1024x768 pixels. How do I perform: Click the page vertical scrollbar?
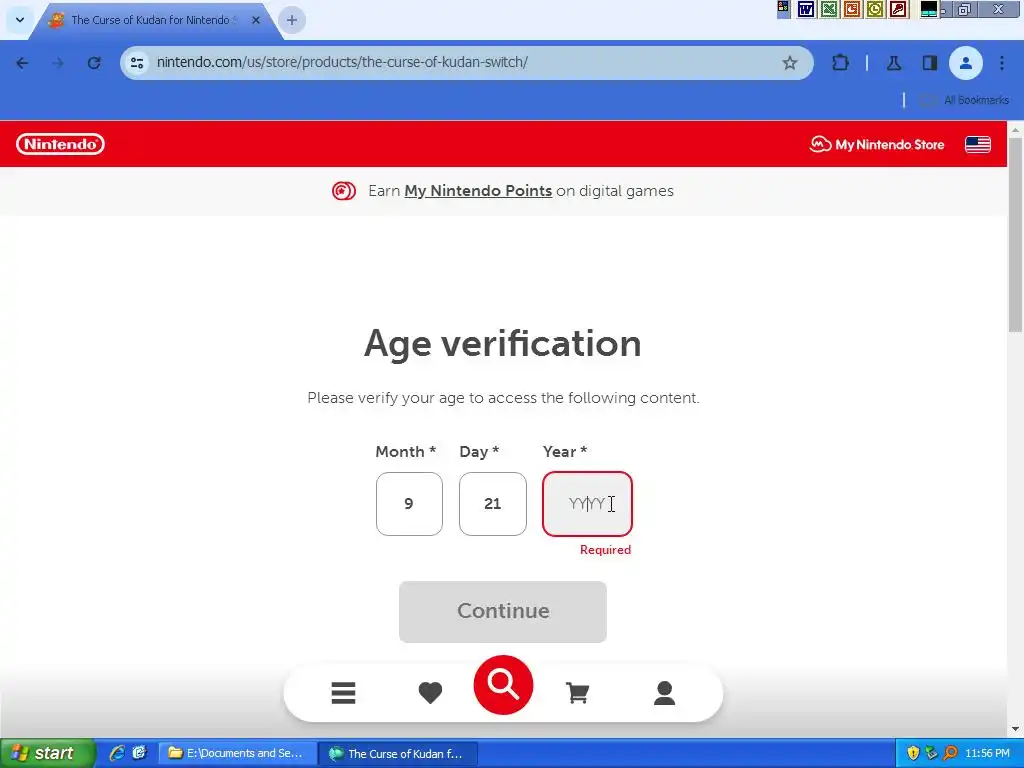pyautogui.click(x=1016, y=235)
